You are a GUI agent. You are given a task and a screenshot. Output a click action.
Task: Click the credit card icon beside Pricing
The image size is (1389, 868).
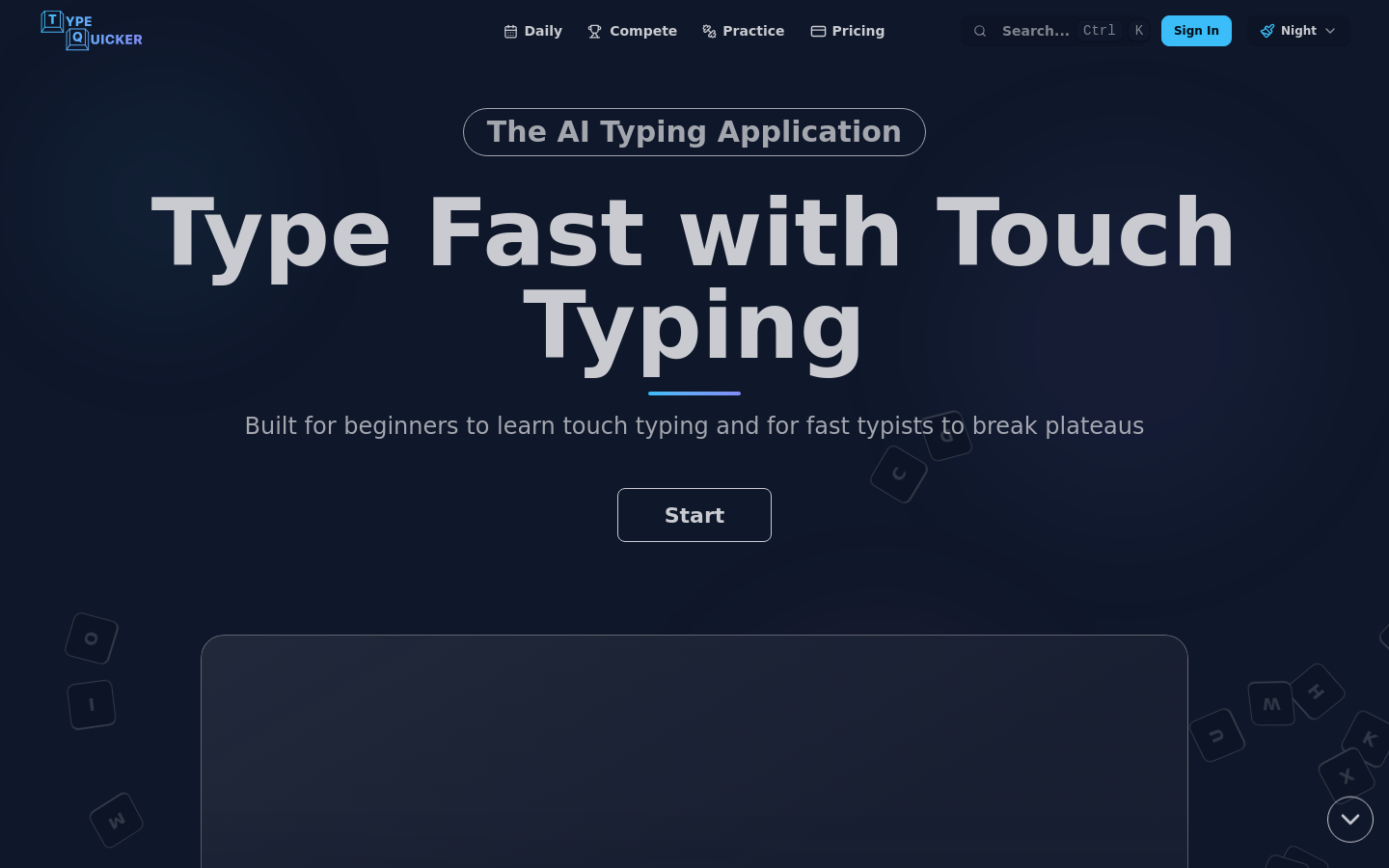(818, 32)
